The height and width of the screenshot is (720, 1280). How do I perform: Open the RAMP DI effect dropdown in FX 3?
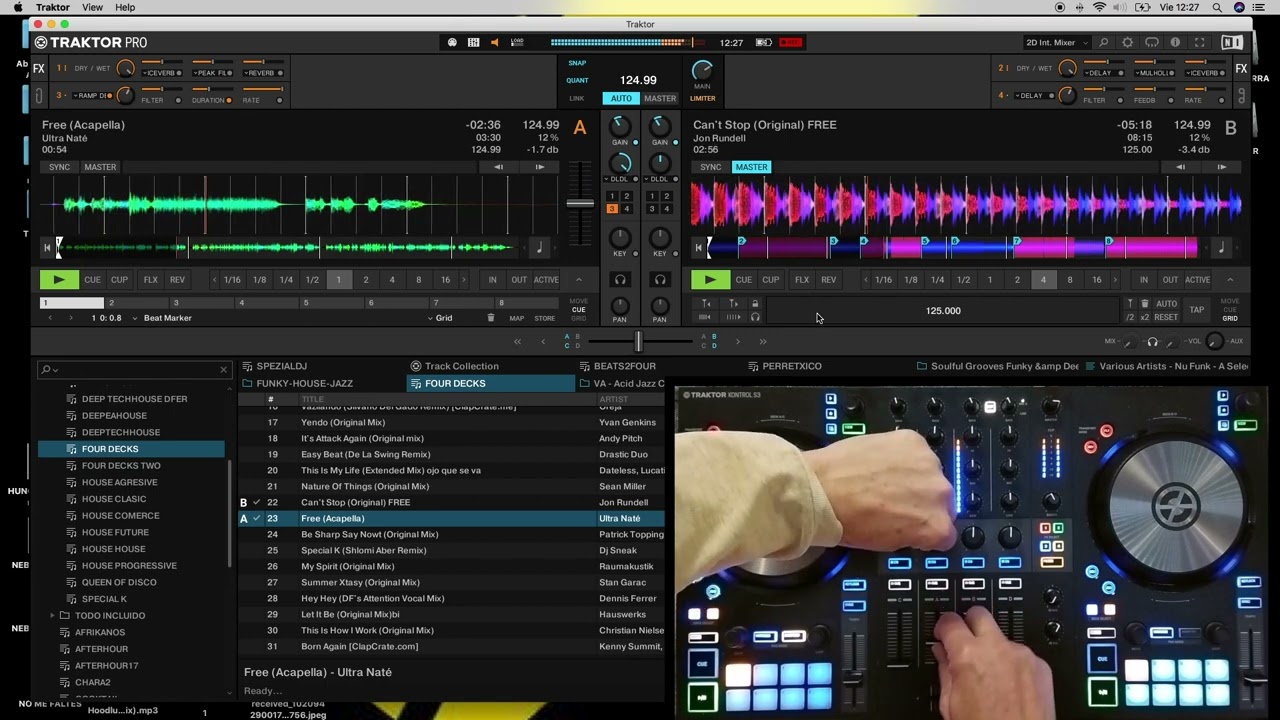coord(91,95)
